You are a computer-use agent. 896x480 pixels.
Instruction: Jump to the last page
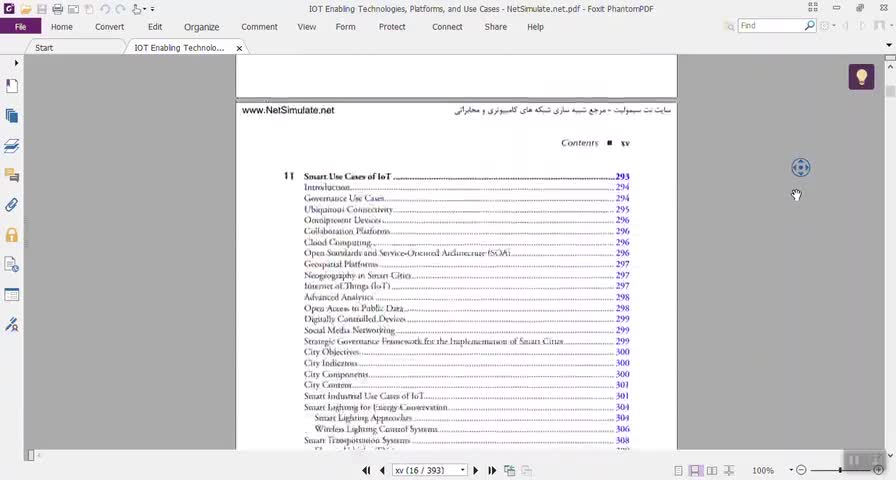tap(491, 470)
